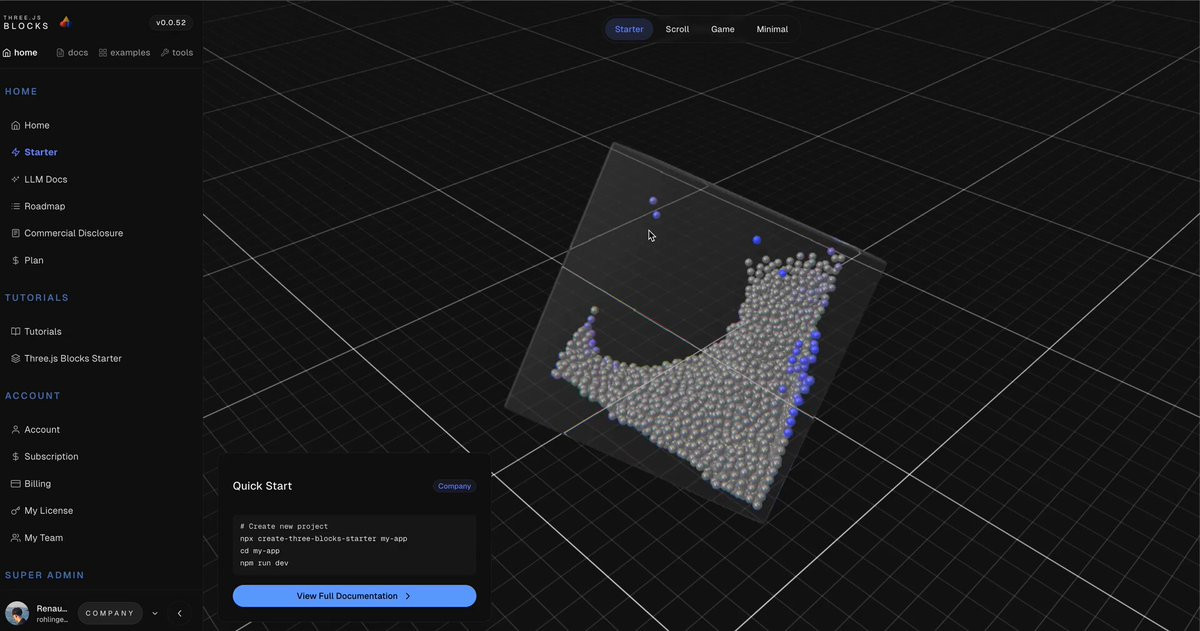The image size is (1200, 631).
Task: Click the My License key icon
Action: click(x=15, y=510)
